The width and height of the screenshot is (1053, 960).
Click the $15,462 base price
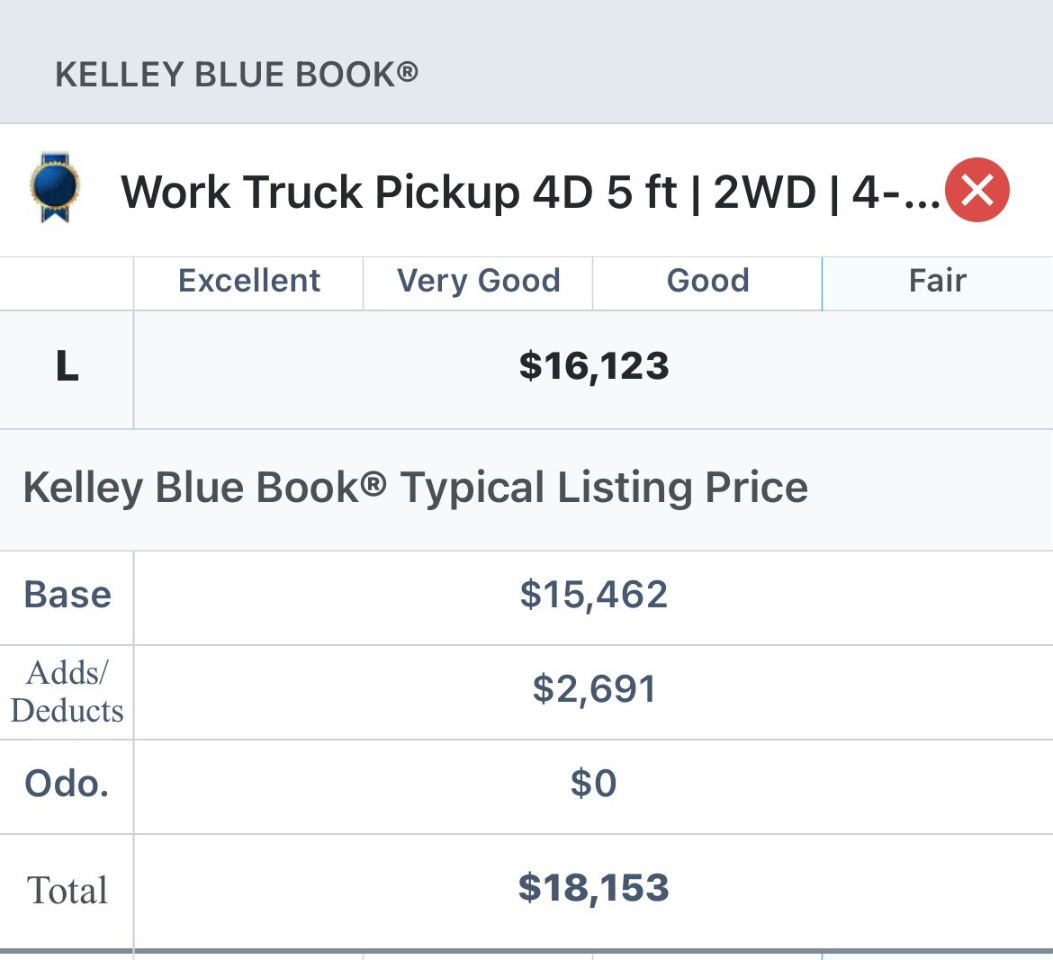click(x=593, y=595)
